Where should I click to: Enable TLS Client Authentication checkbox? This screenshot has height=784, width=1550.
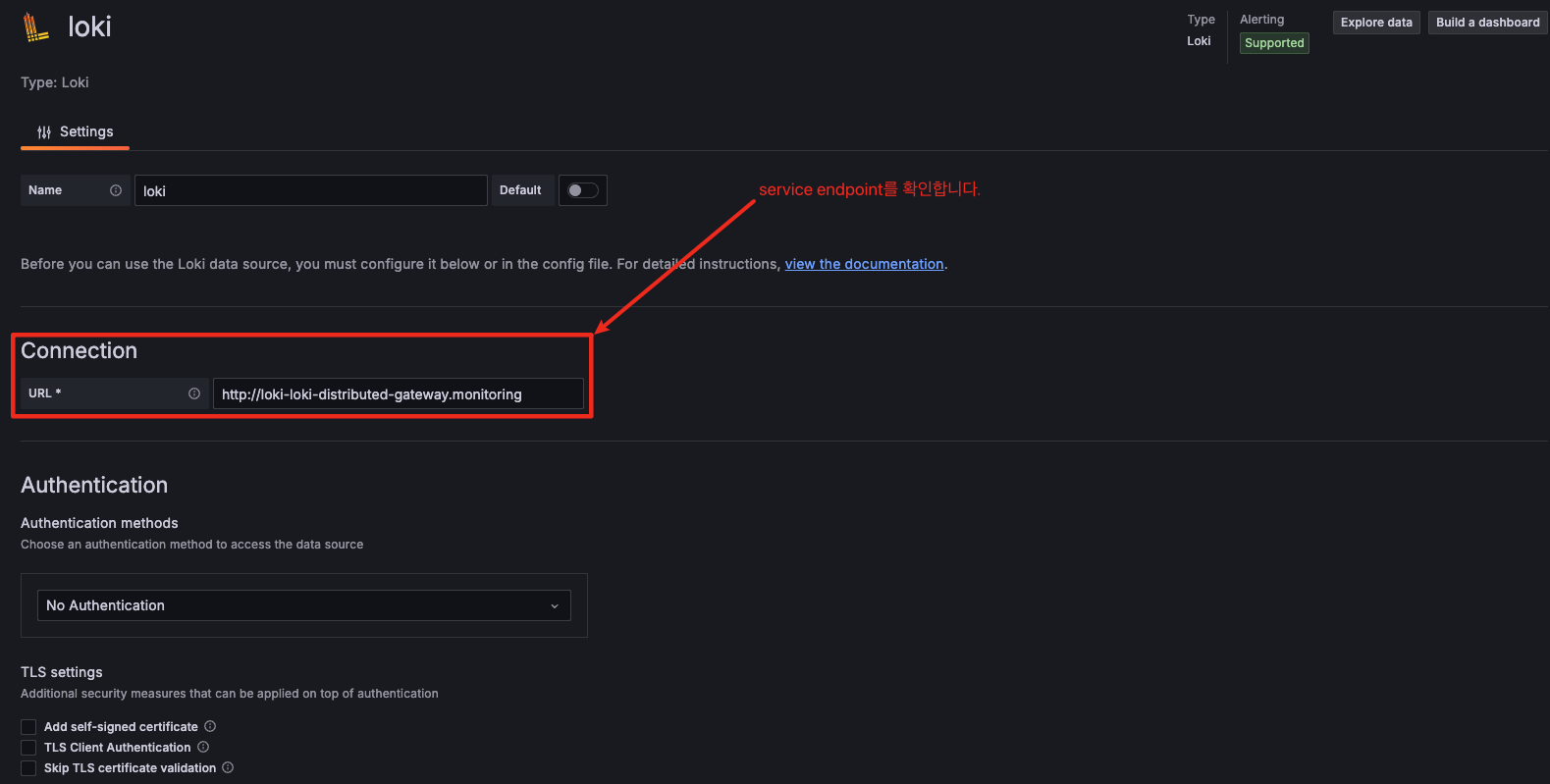point(28,748)
